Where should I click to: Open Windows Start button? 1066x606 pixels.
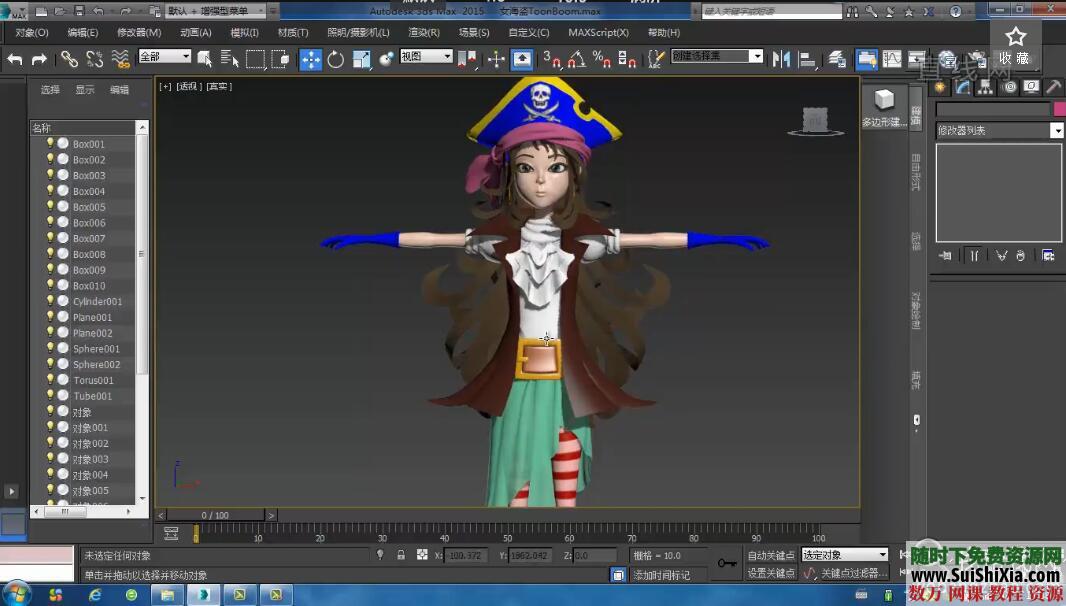tap(16, 594)
